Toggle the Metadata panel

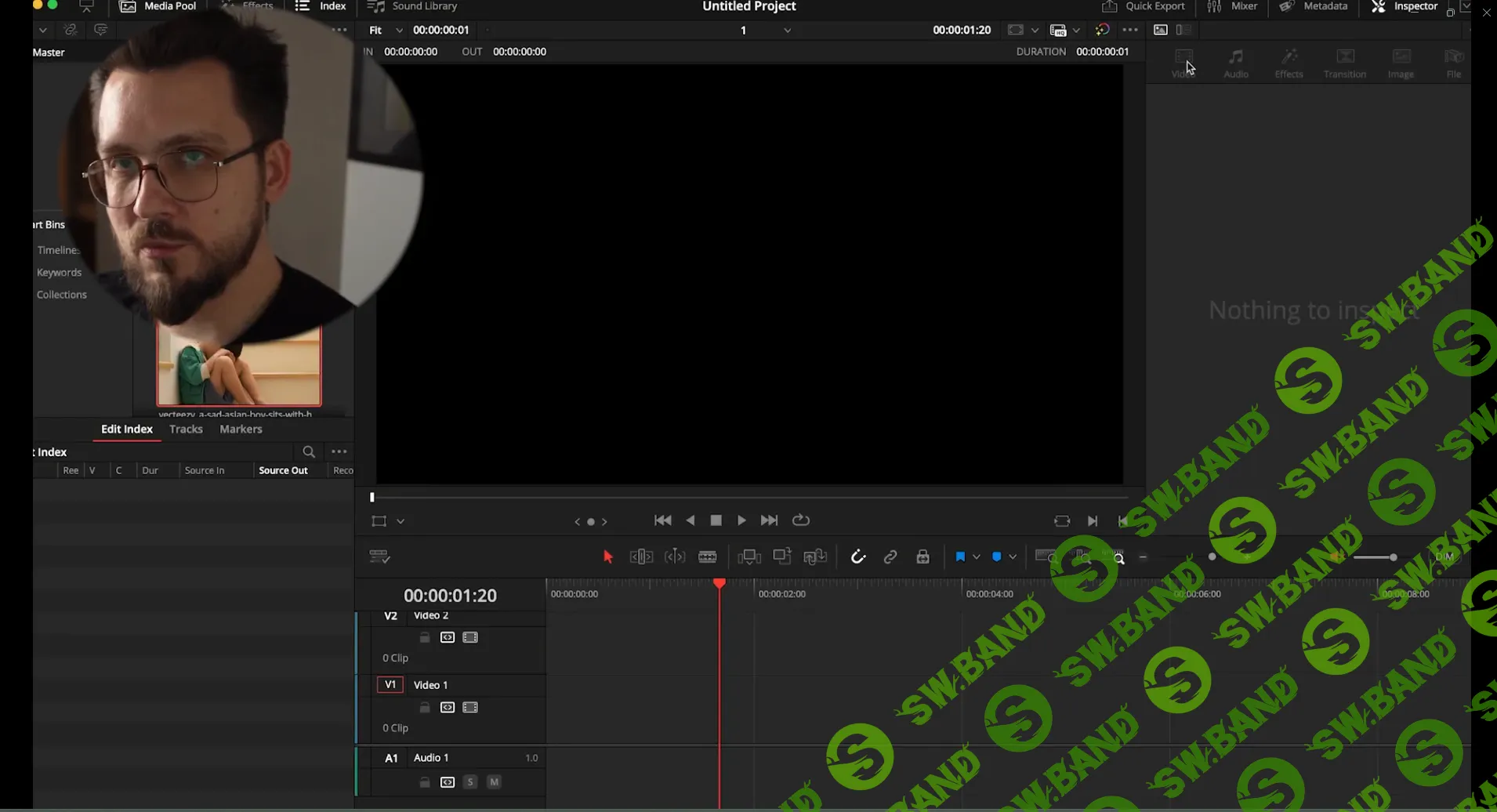click(1313, 6)
